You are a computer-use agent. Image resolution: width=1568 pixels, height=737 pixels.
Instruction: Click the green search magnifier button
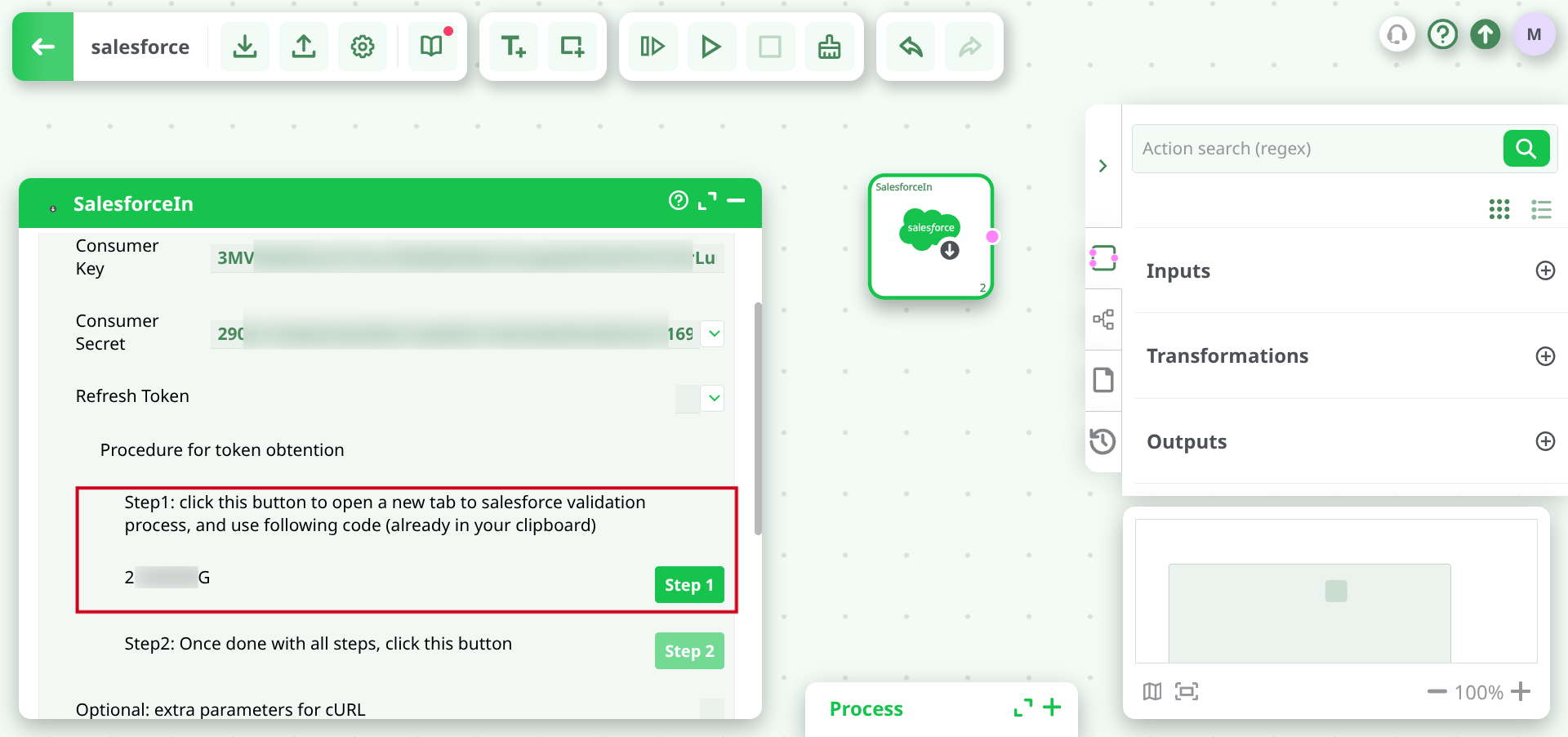[x=1526, y=149]
